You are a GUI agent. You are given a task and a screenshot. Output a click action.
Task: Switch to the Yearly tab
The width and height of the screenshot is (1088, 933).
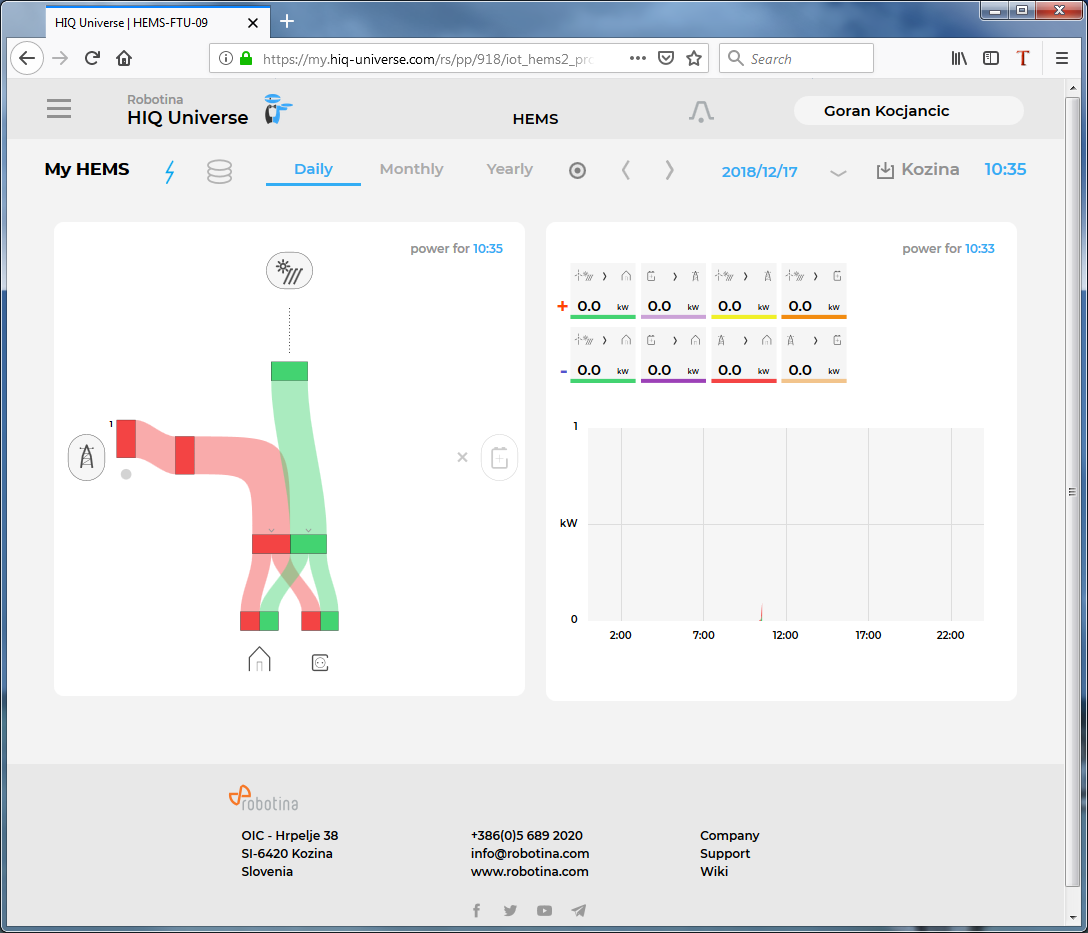(x=509, y=169)
